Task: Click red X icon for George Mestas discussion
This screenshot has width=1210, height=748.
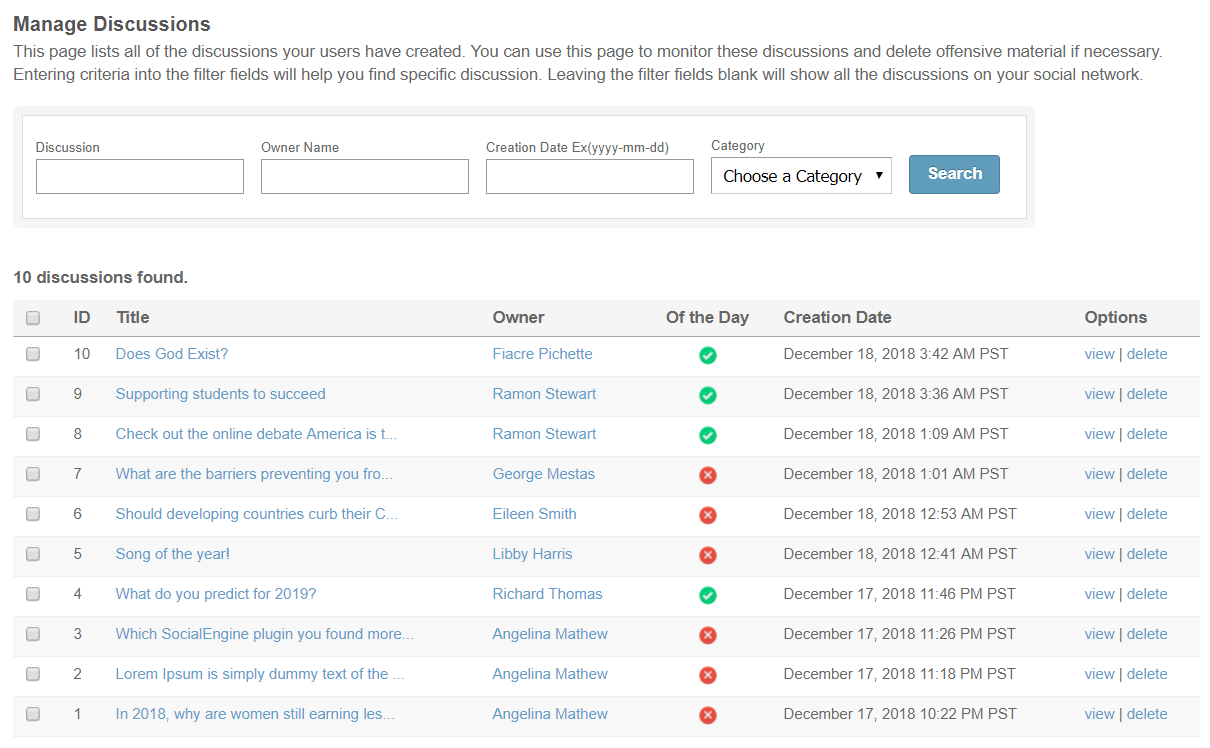Action: pyautogui.click(x=707, y=475)
